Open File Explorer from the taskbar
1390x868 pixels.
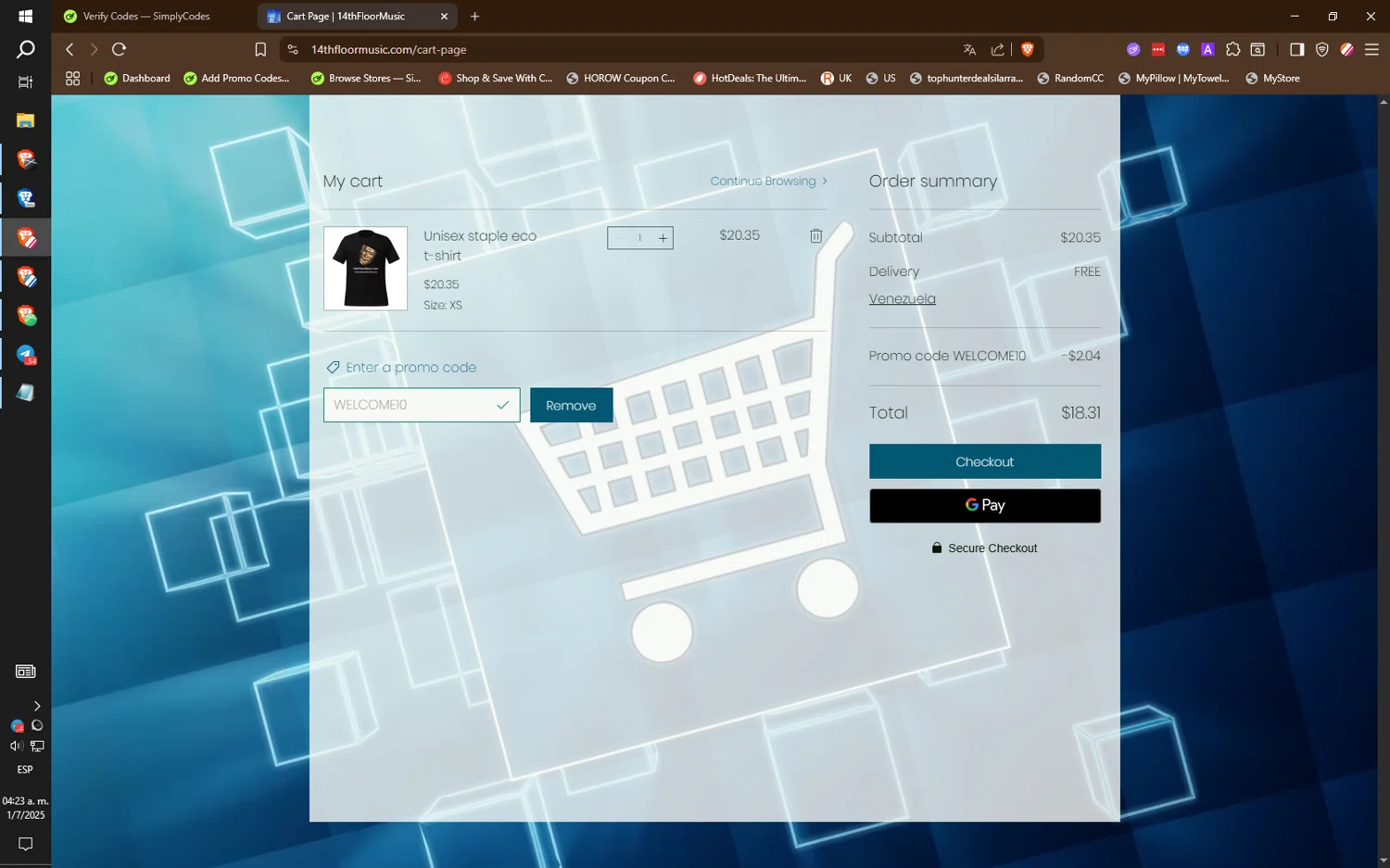[x=25, y=120]
